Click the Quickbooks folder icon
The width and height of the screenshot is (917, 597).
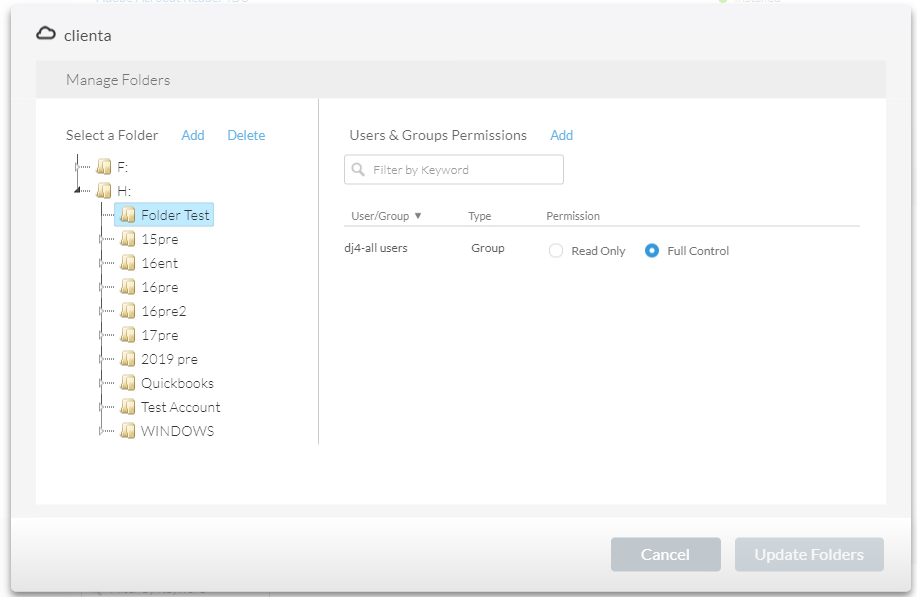pyautogui.click(x=127, y=383)
